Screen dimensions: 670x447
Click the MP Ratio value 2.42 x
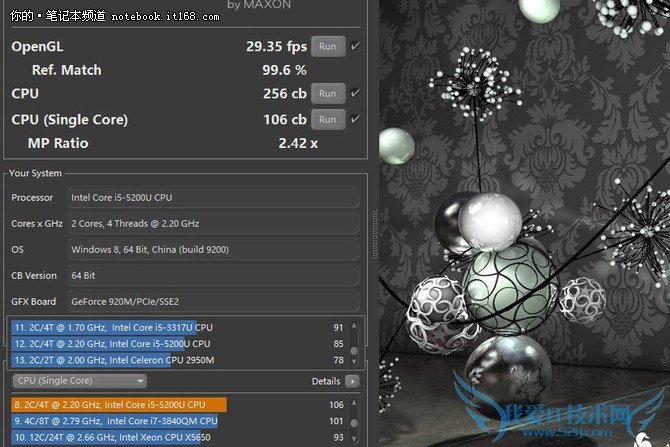tap(298, 143)
